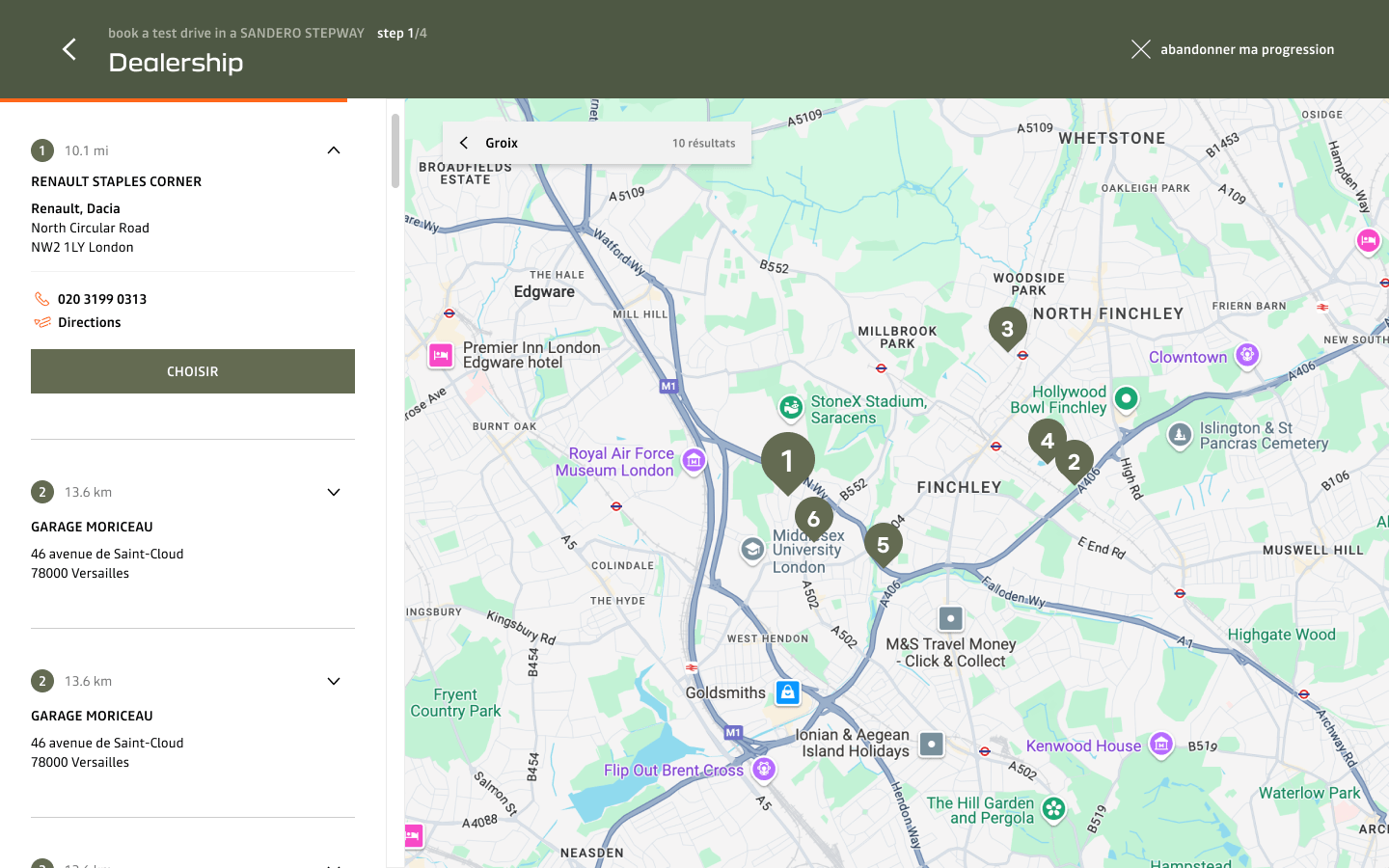Image resolution: width=1389 pixels, height=868 pixels.
Task: Select map marker 4
Action: click(x=1047, y=441)
